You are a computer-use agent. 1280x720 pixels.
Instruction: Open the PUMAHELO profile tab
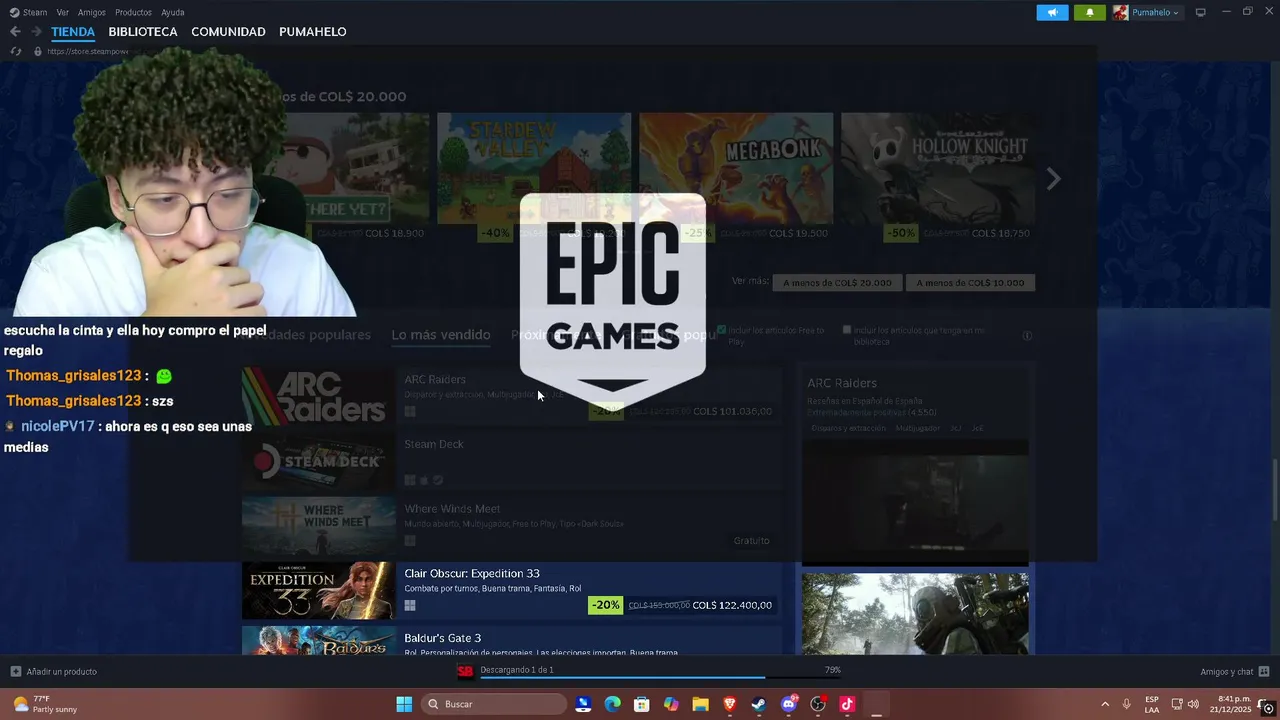[313, 32]
